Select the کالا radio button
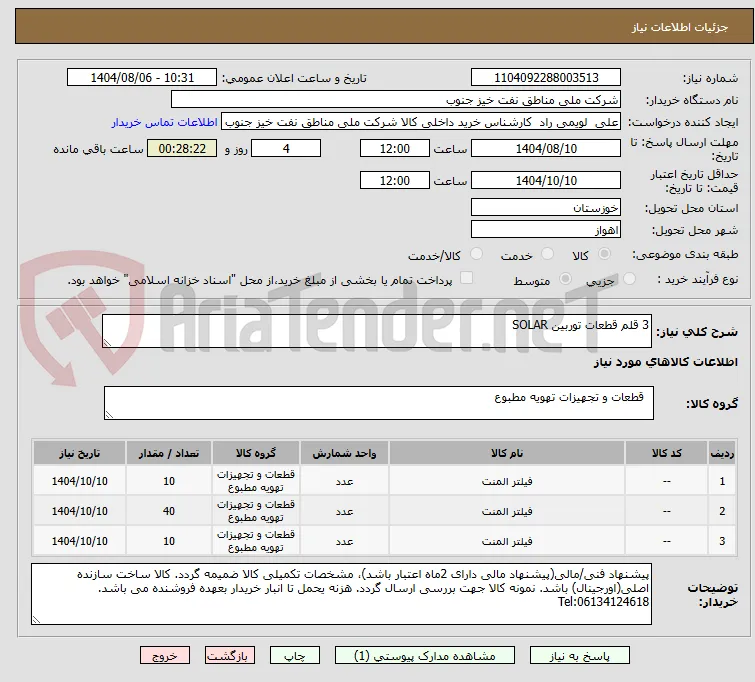 (x=604, y=254)
